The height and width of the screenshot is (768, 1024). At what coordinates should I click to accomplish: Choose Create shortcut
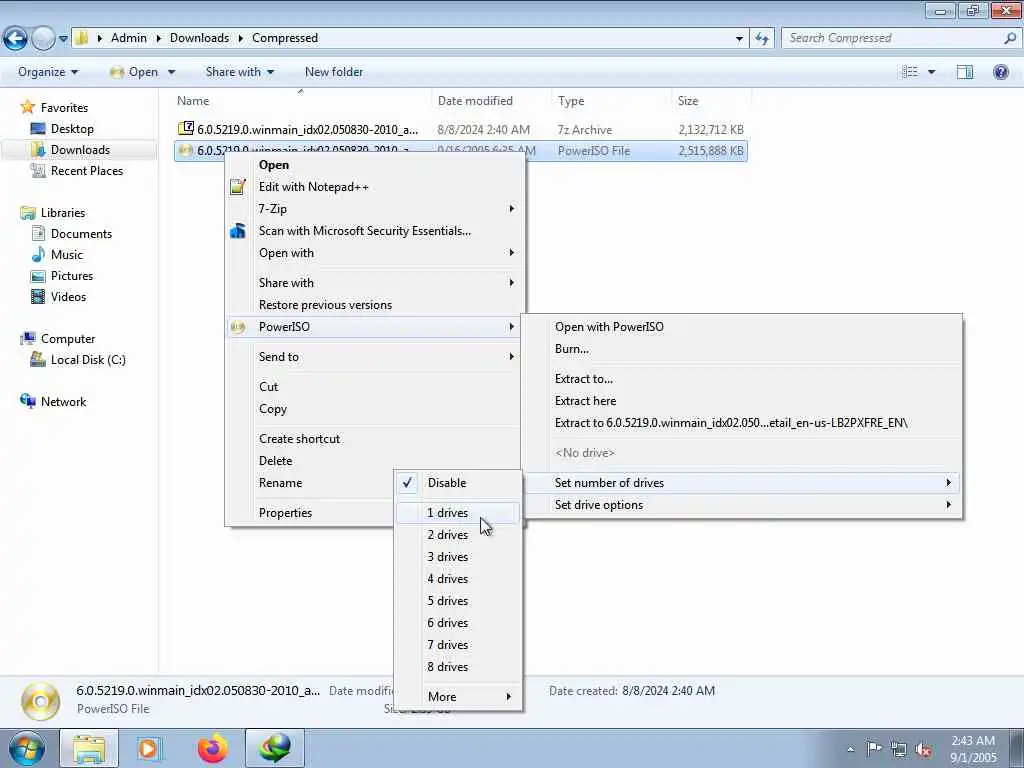375,439
